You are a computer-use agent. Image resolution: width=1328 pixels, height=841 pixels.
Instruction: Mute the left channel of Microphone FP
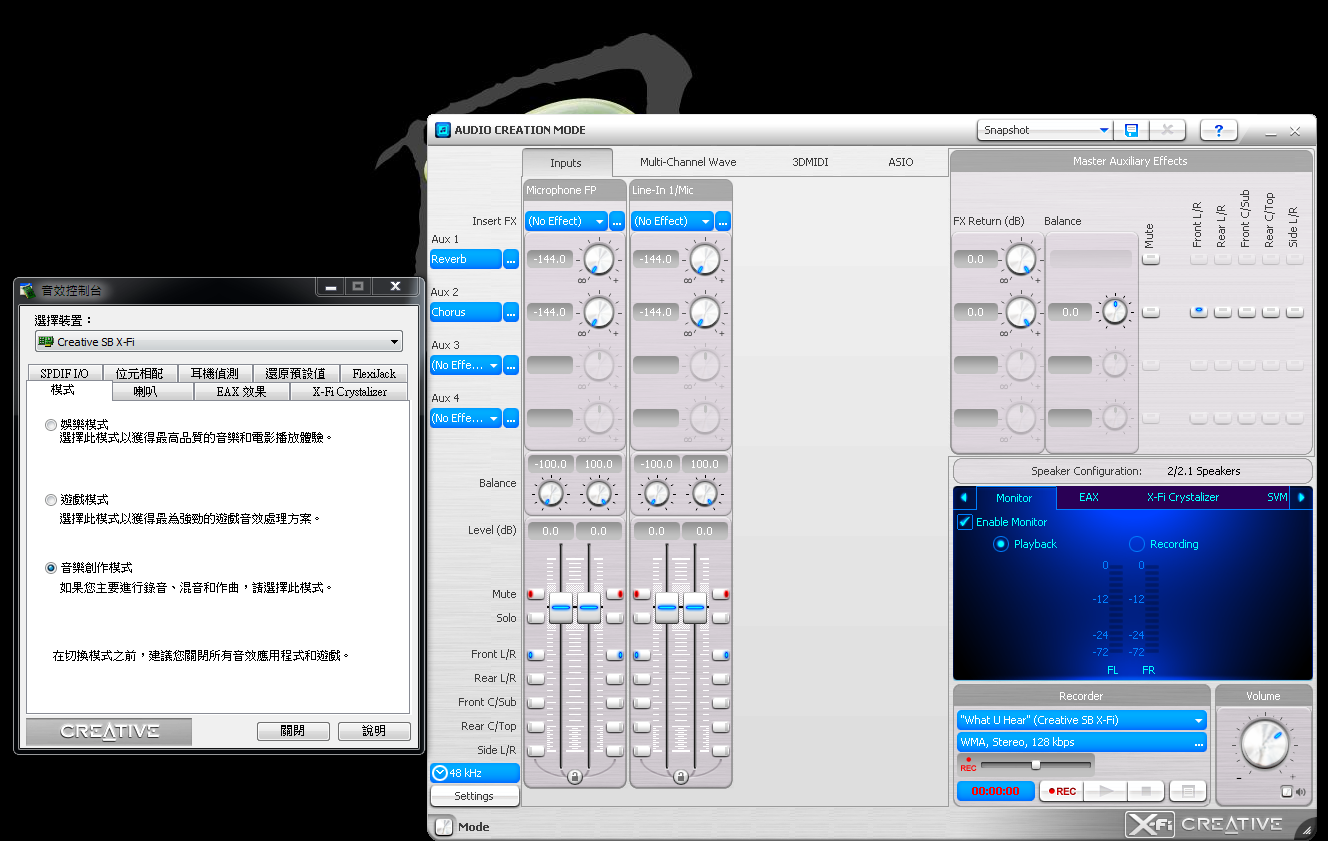click(536, 594)
